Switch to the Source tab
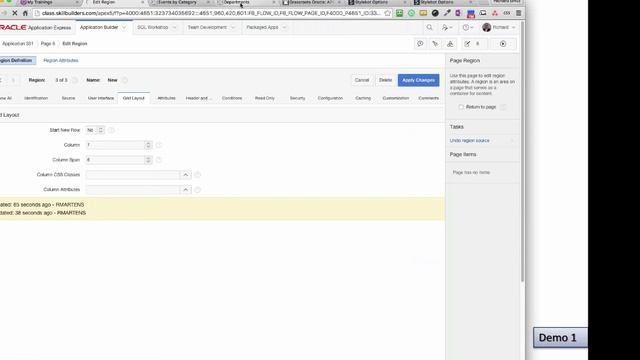The width and height of the screenshot is (640, 360). pyautogui.click(x=68, y=98)
